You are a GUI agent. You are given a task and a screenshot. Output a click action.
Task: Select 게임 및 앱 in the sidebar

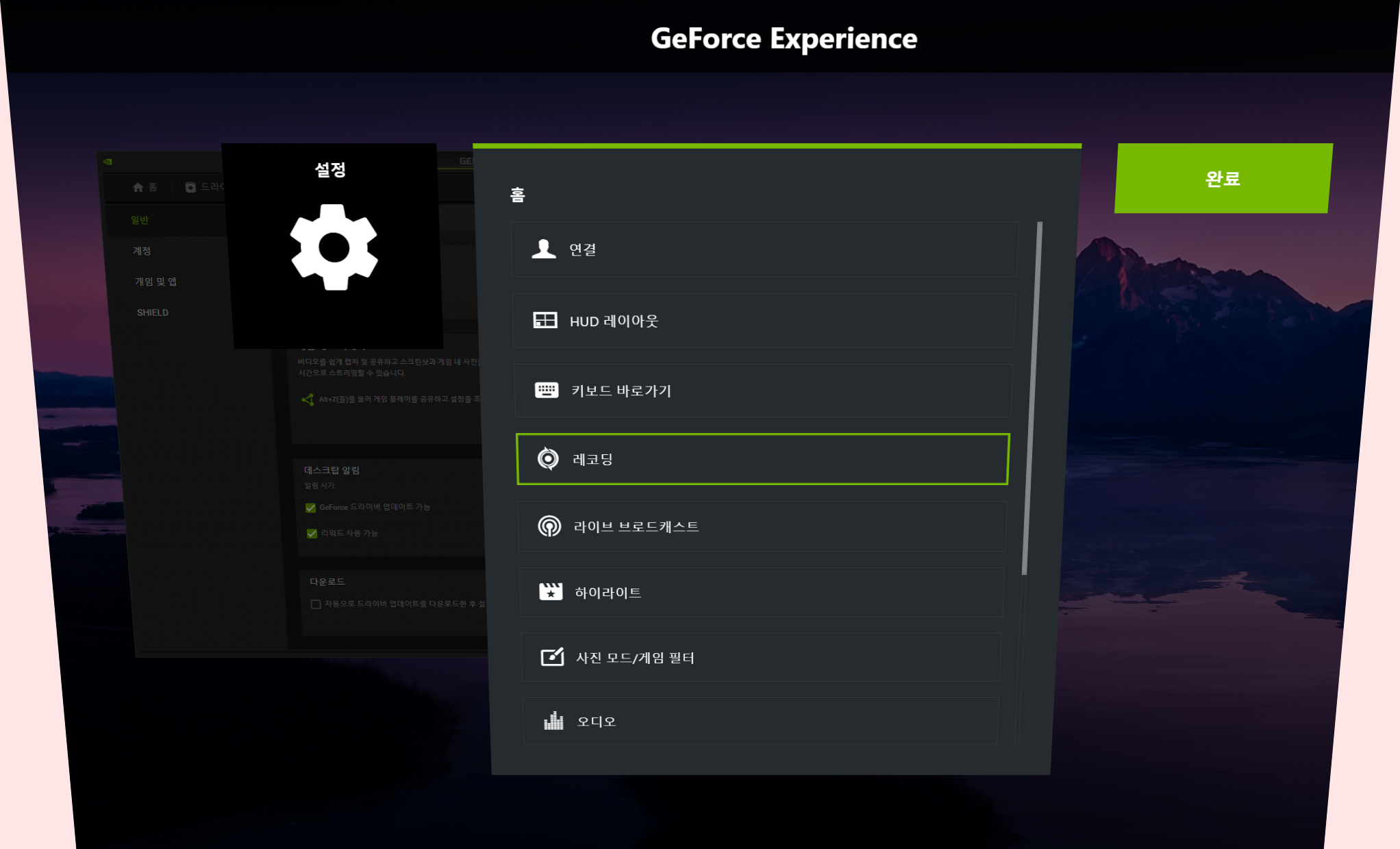(x=155, y=282)
